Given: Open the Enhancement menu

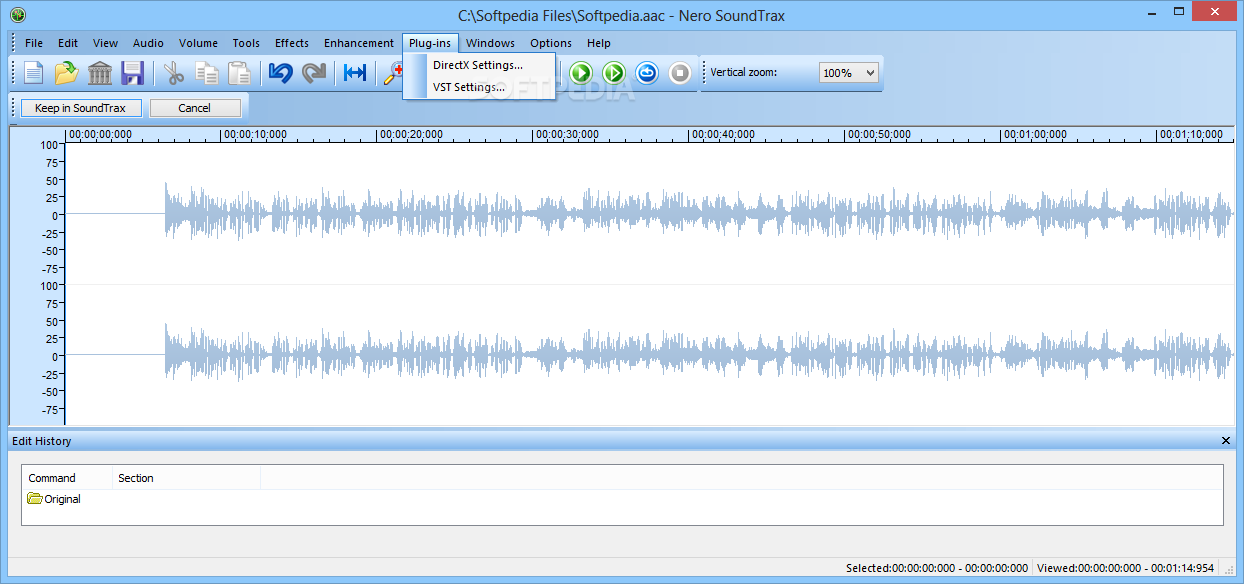Looking at the screenshot, I should [359, 43].
